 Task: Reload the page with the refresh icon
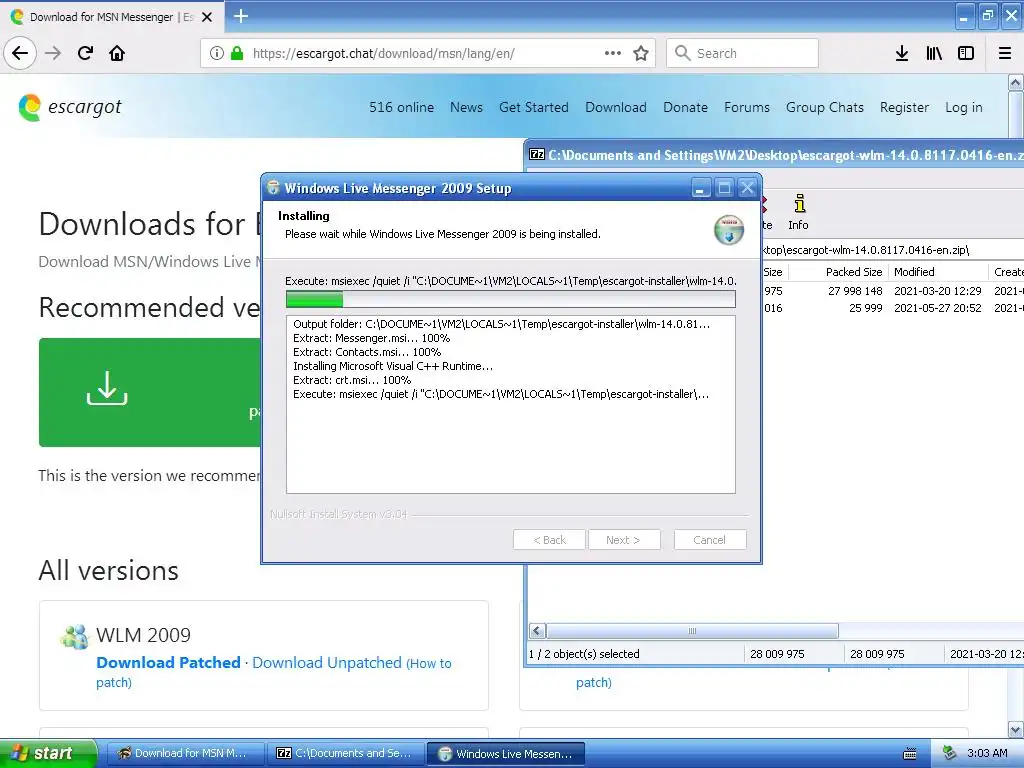click(85, 53)
